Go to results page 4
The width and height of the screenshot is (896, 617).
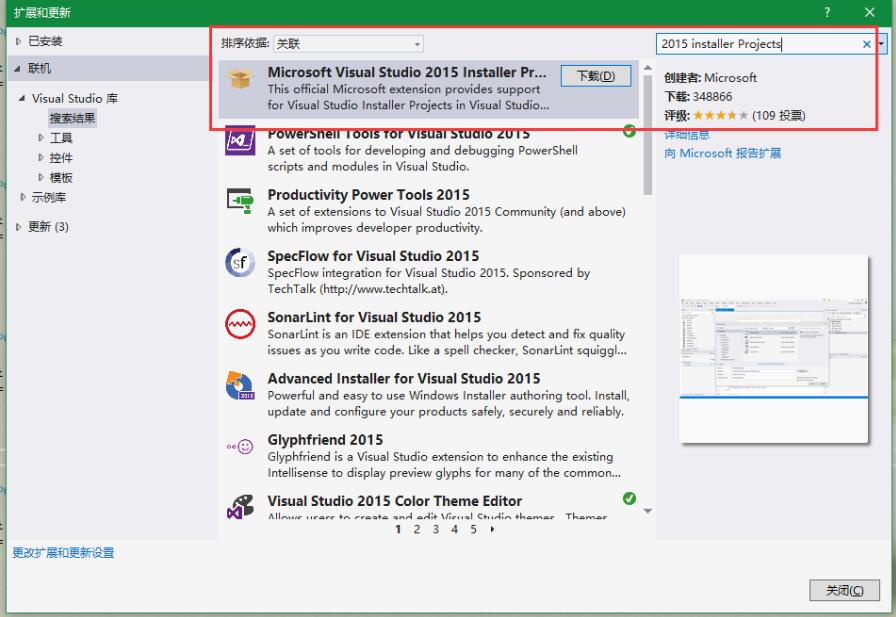coord(454,529)
